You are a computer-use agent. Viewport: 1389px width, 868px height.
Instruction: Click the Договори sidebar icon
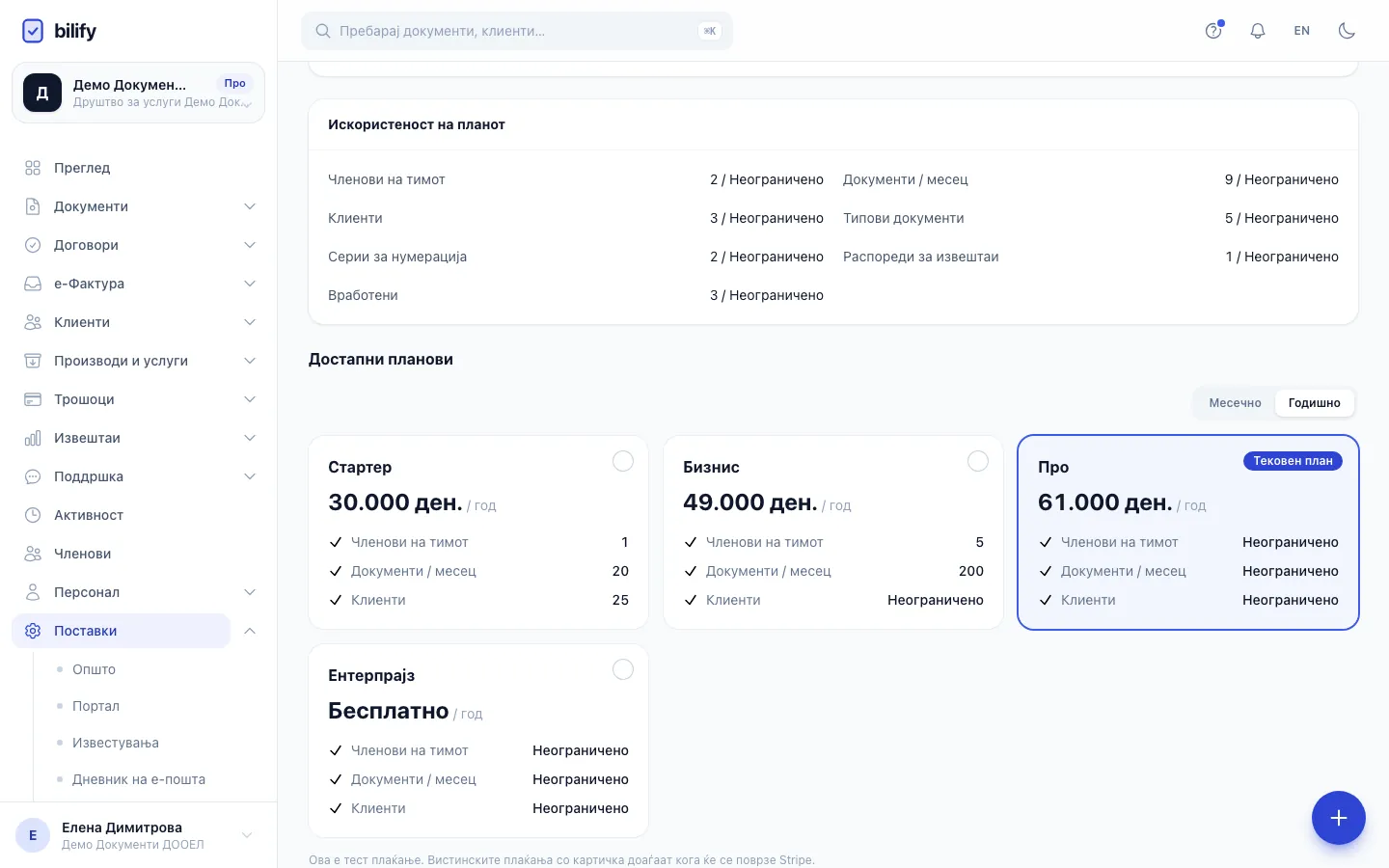pos(33,245)
